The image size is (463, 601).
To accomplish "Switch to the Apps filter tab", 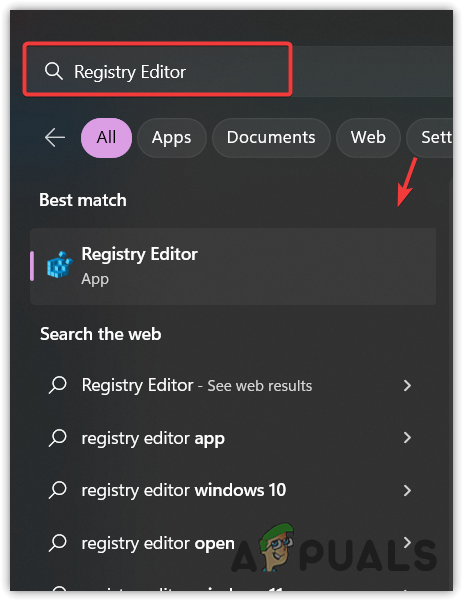I will 171,138.
